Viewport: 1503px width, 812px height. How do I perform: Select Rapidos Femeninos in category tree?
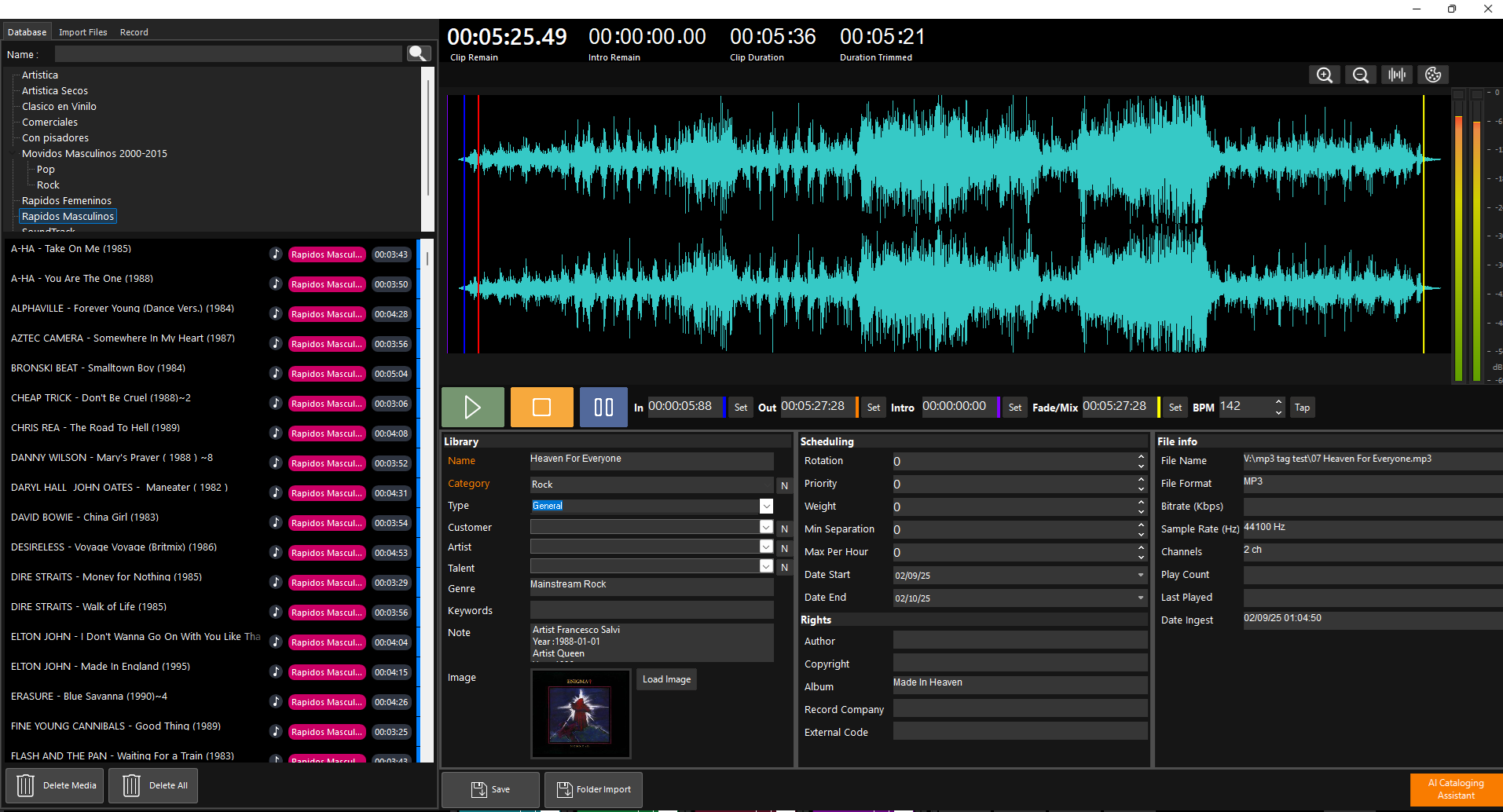(x=67, y=201)
